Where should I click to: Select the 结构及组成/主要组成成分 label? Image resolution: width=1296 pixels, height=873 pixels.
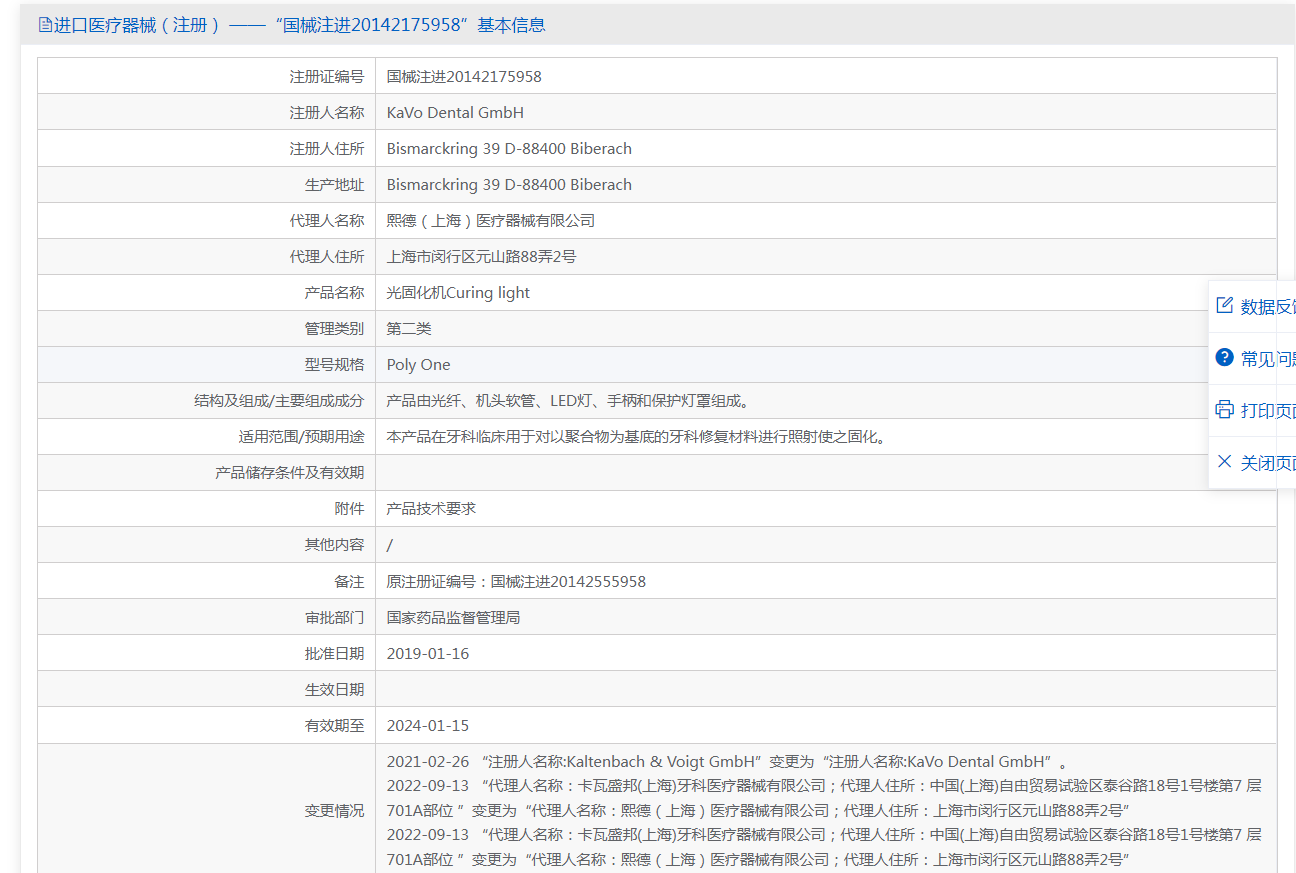click(x=279, y=400)
